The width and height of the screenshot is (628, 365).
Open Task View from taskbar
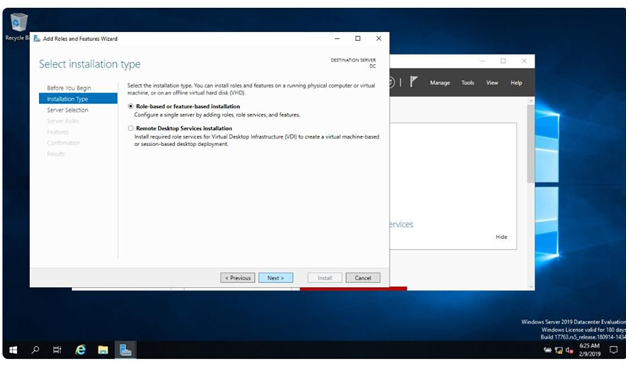(57, 350)
